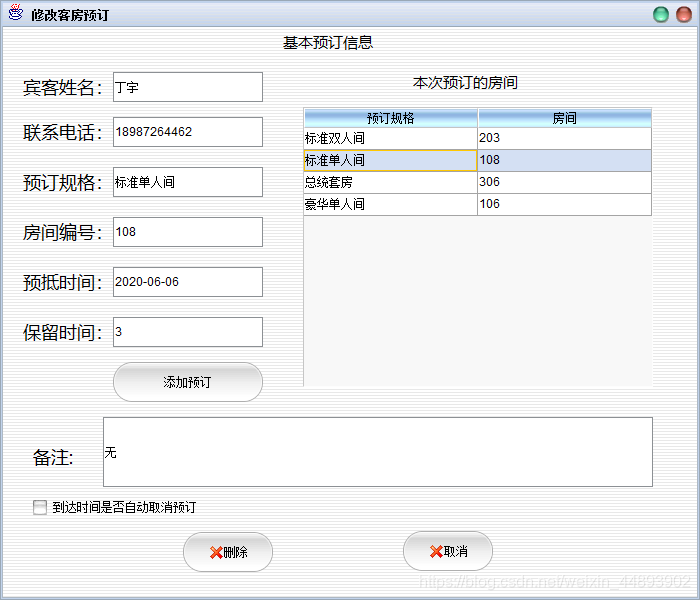Focus the 宾客姓名 input field
The width and height of the screenshot is (700, 600).
click(188, 87)
